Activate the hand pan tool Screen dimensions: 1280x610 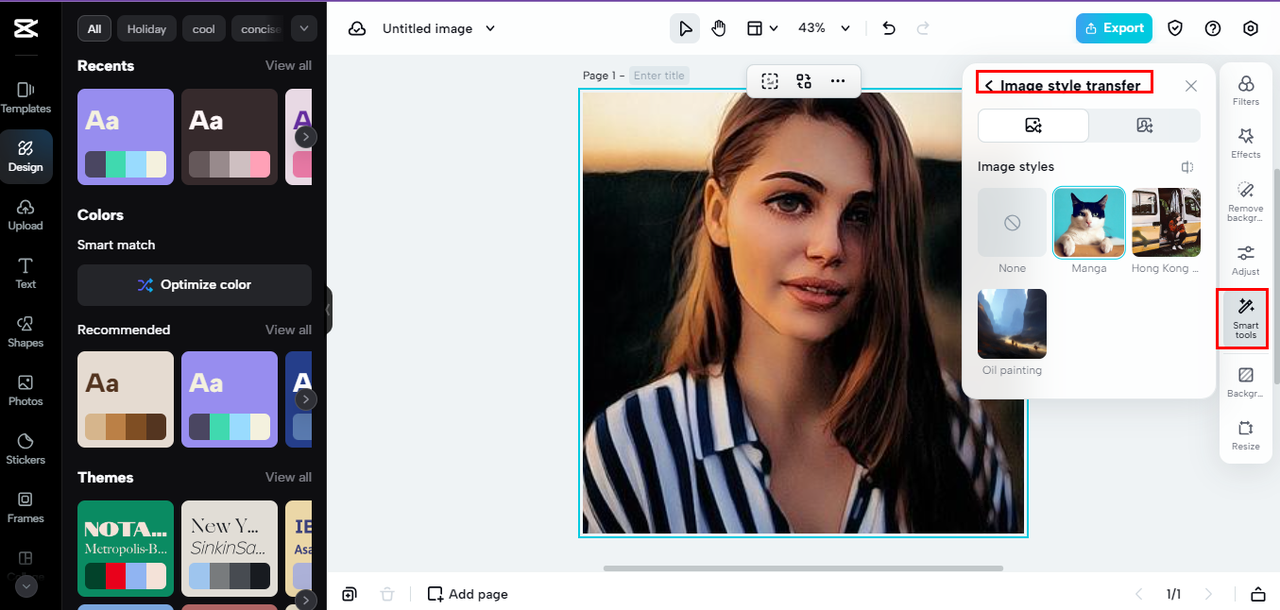coord(719,28)
